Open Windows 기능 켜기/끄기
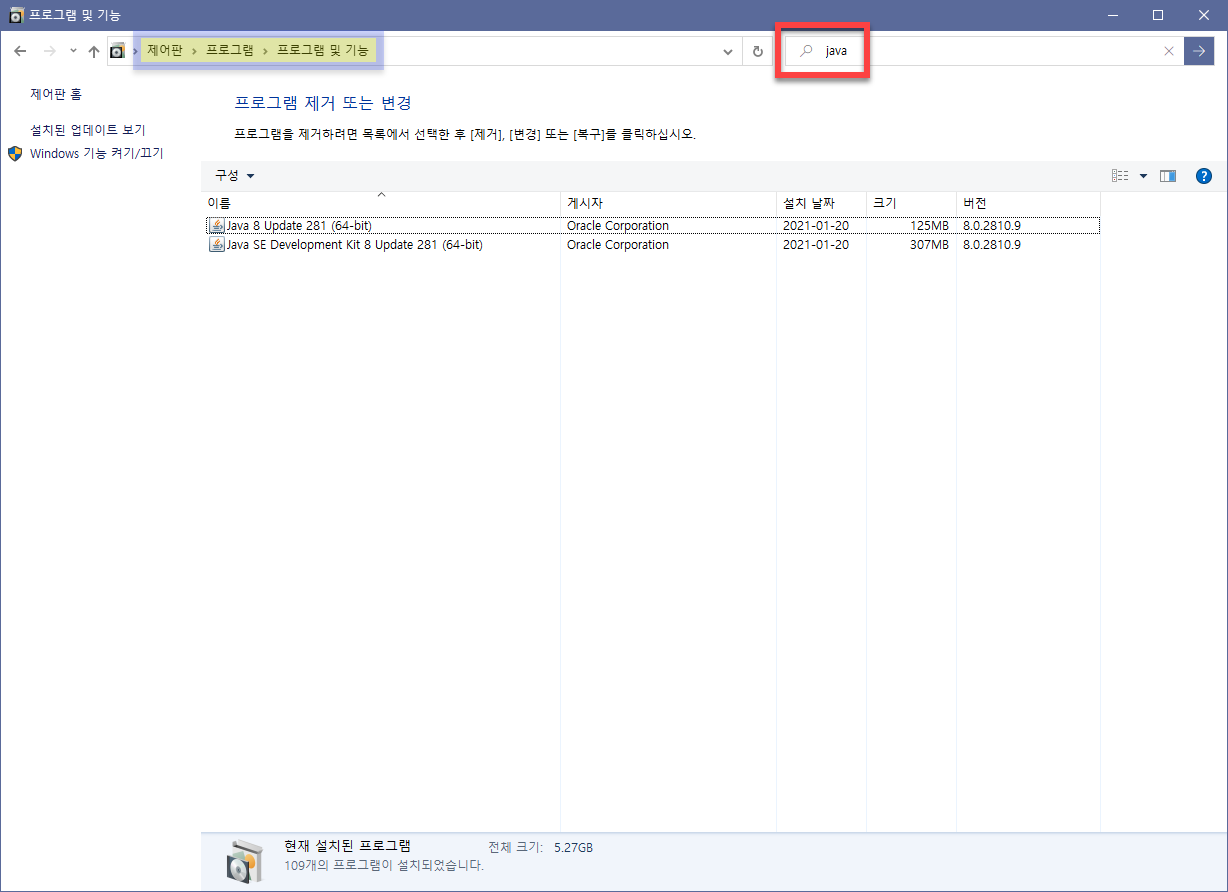 (97, 153)
